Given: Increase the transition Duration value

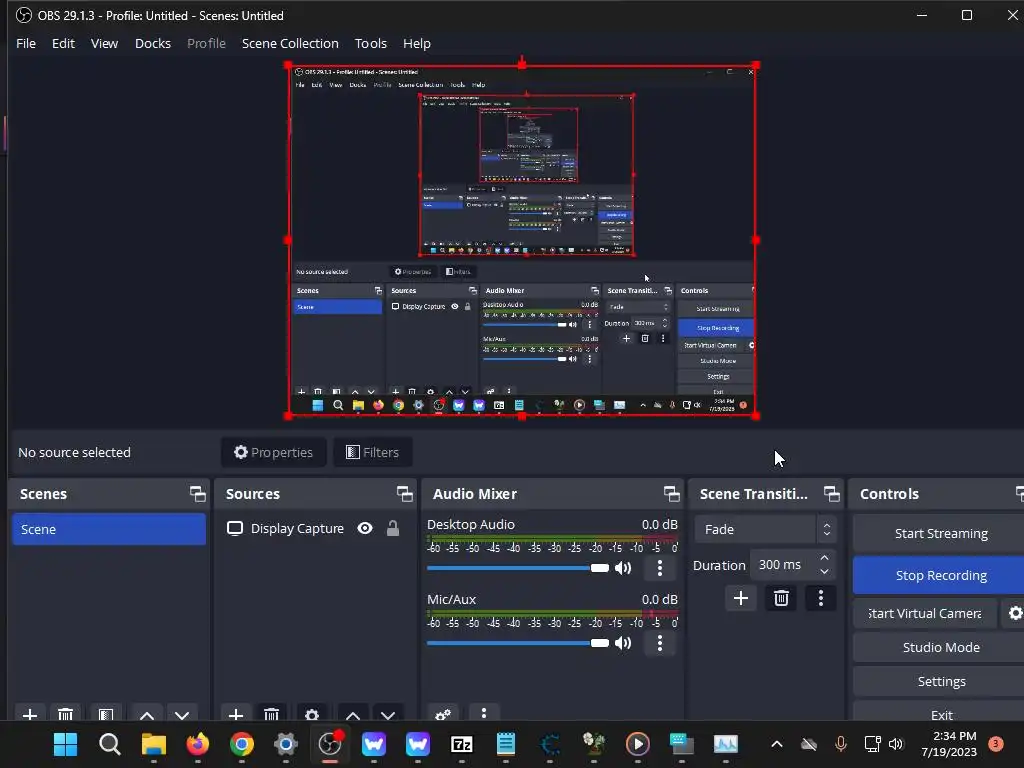Looking at the screenshot, I should click(x=824, y=558).
